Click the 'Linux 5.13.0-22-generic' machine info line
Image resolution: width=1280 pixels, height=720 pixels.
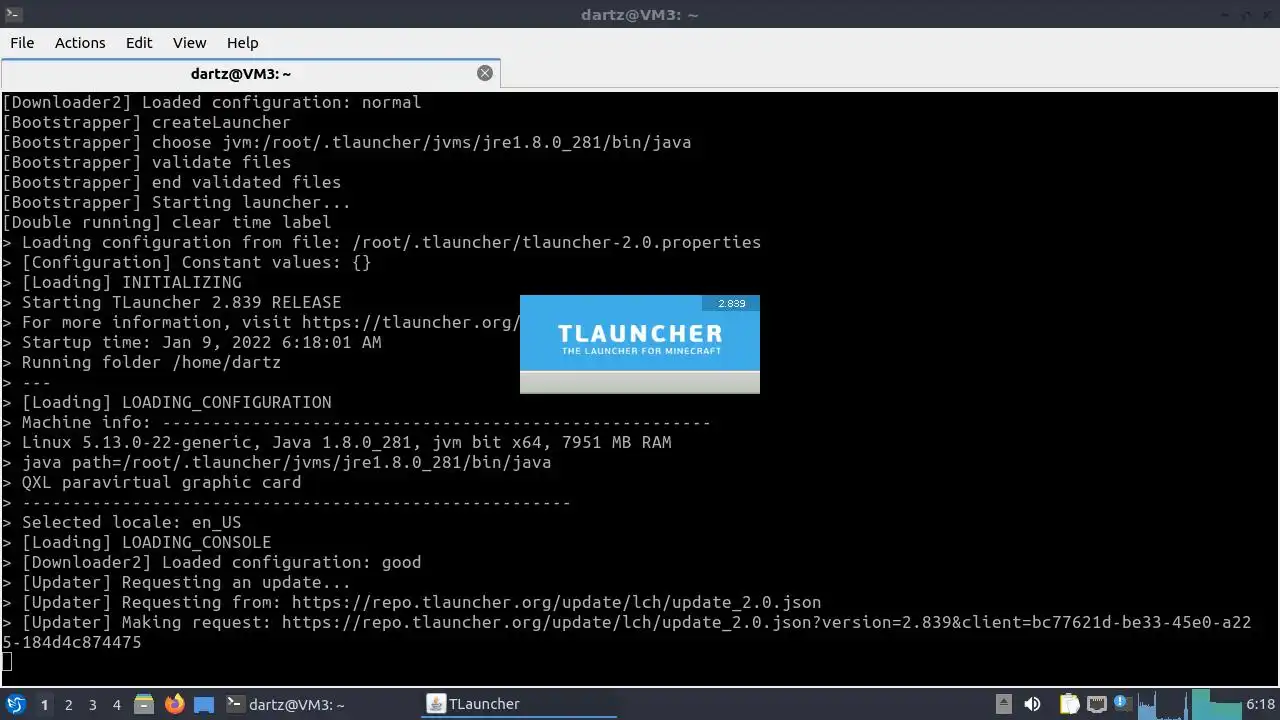(337, 442)
